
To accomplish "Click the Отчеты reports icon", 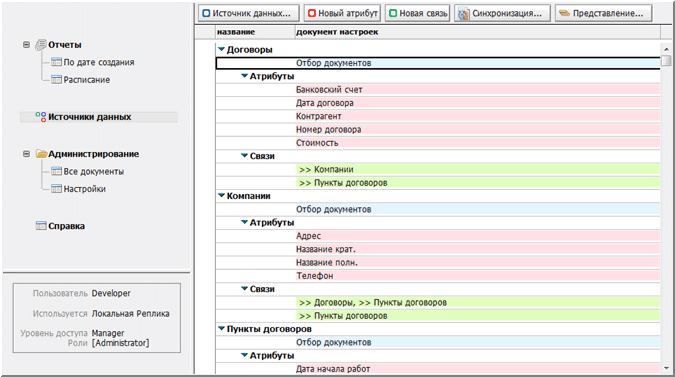I will pyautogui.click(x=41, y=44).
